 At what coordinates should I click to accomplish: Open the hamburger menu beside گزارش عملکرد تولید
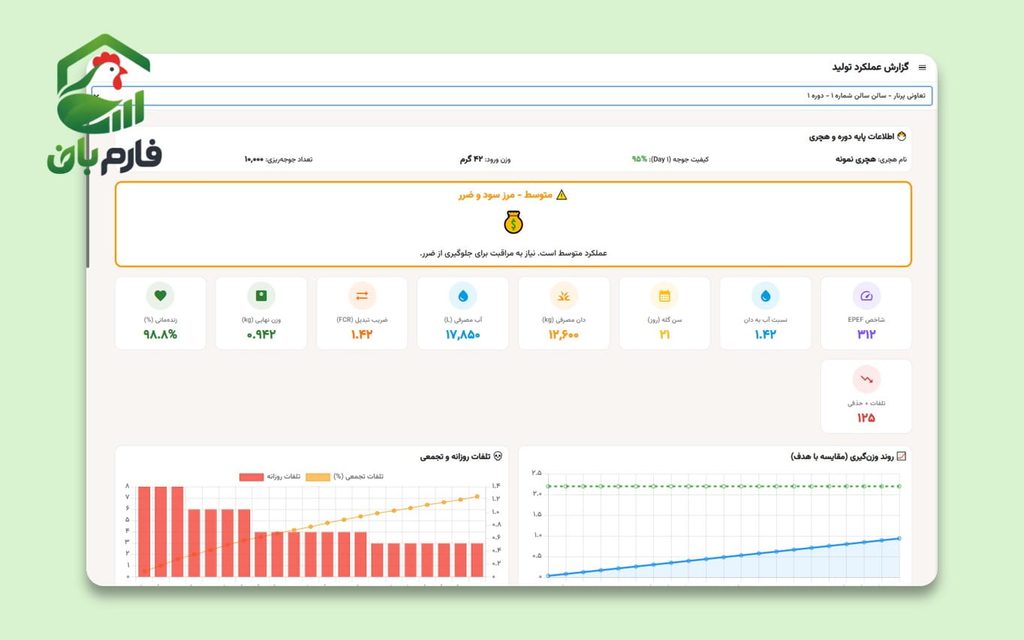click(922, 67)
